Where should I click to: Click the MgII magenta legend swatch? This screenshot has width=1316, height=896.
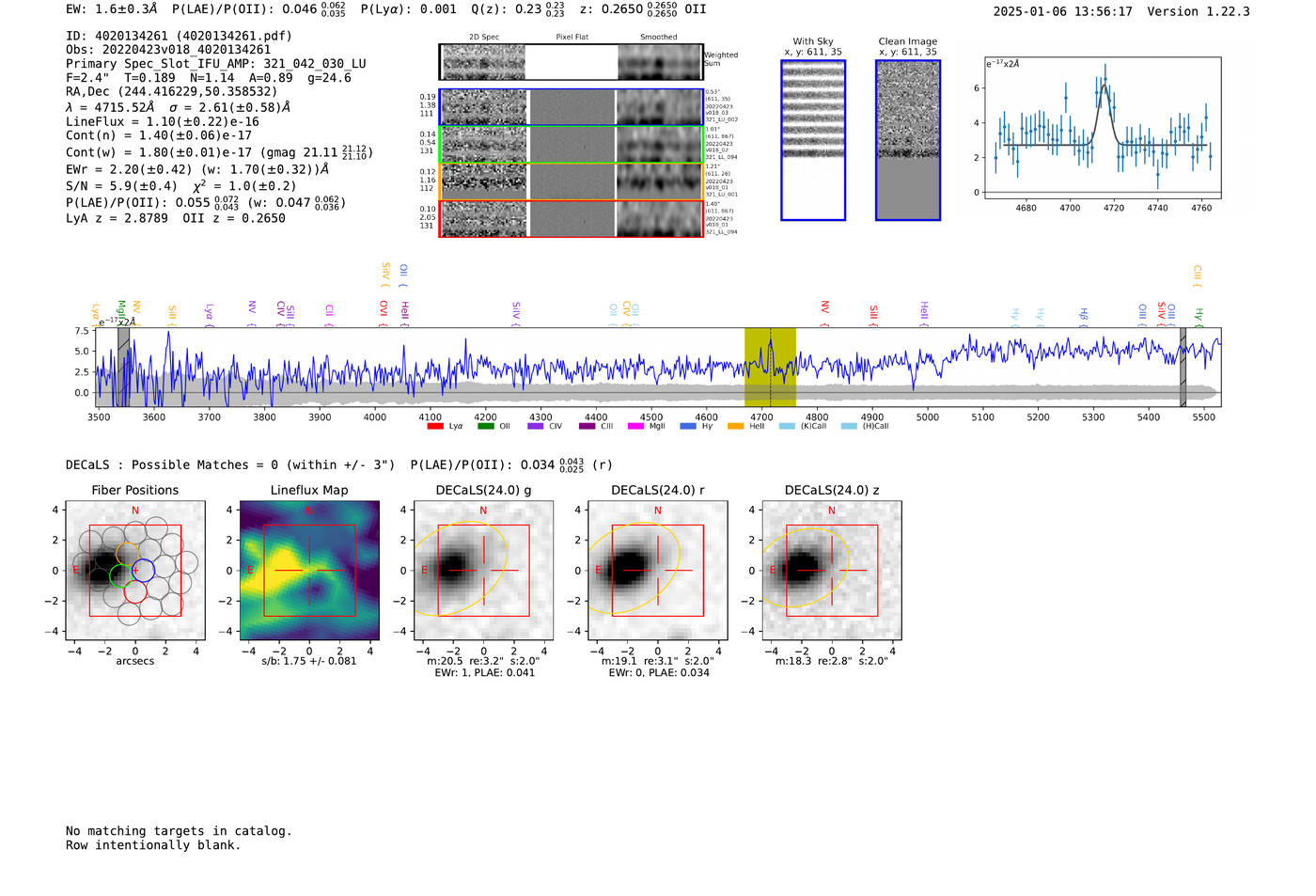pos(636,427)
